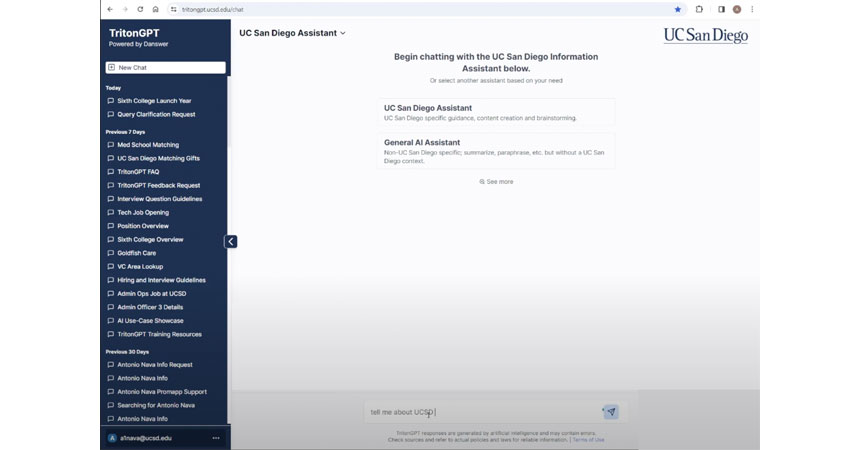Collapse the chat history sidebar
The height and width of the screenshot is (450, 860).
[x=231, y=241]
